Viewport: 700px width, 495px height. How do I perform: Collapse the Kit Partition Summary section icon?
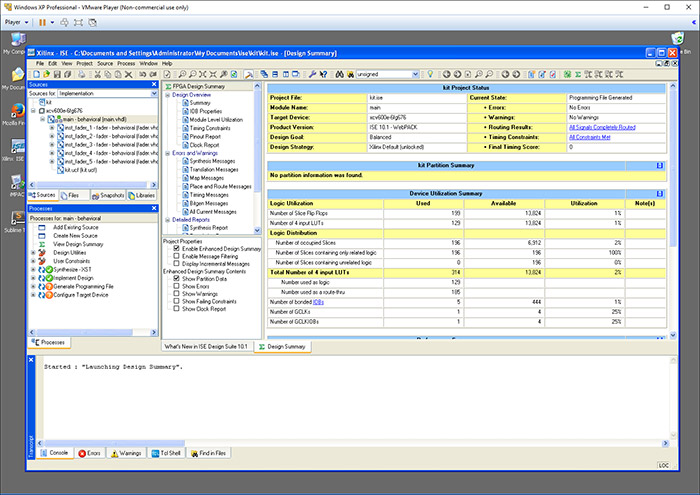point(659,166)
